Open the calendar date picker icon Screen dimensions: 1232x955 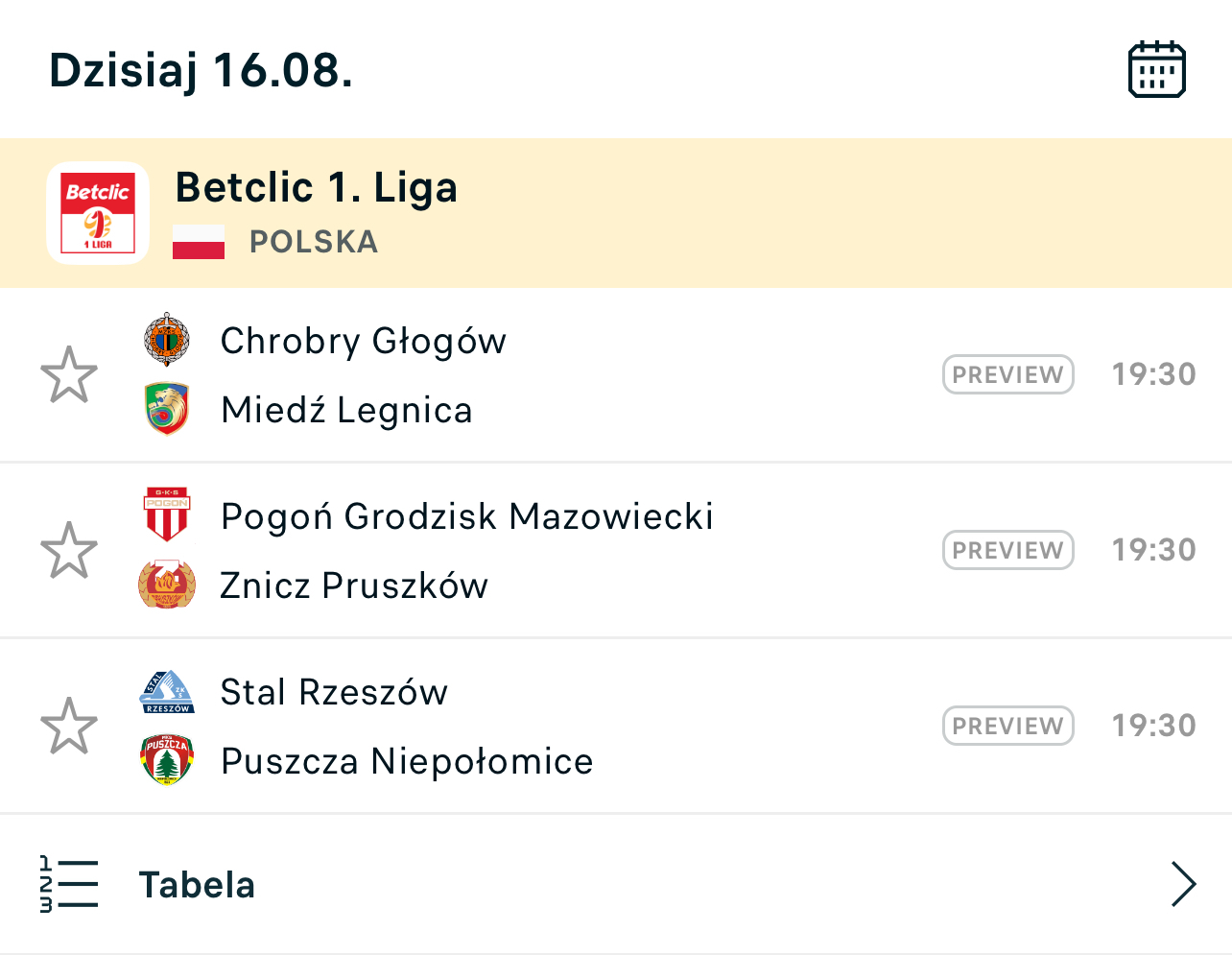tap(1156, 69)
